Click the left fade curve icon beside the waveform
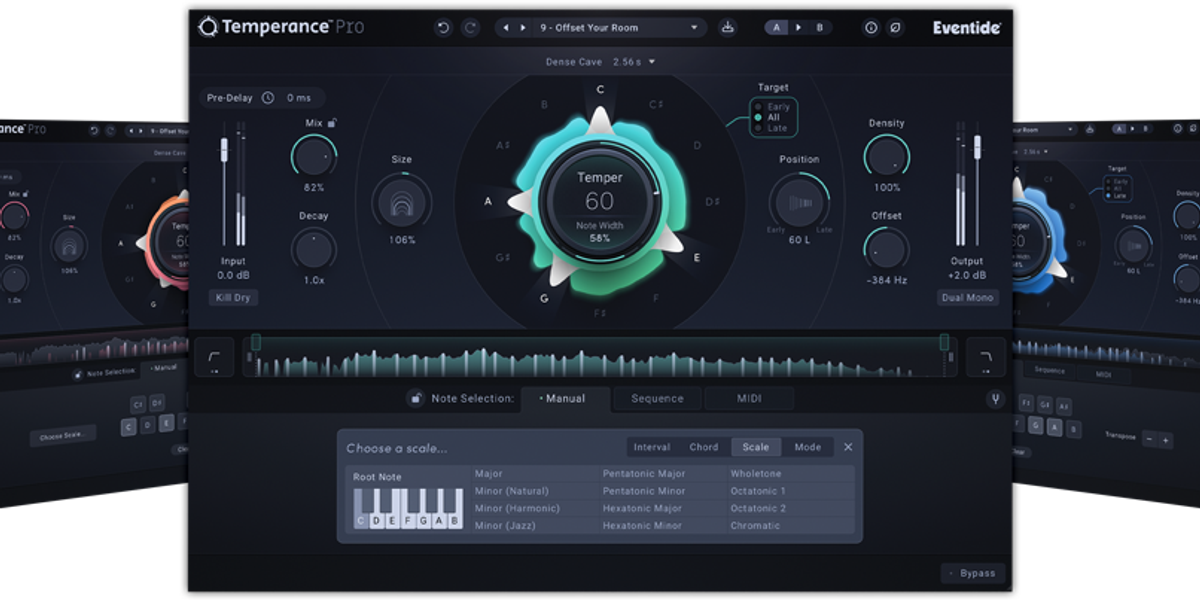The width and height of the screenshot is (1200, 600). (x=211, y=357)
